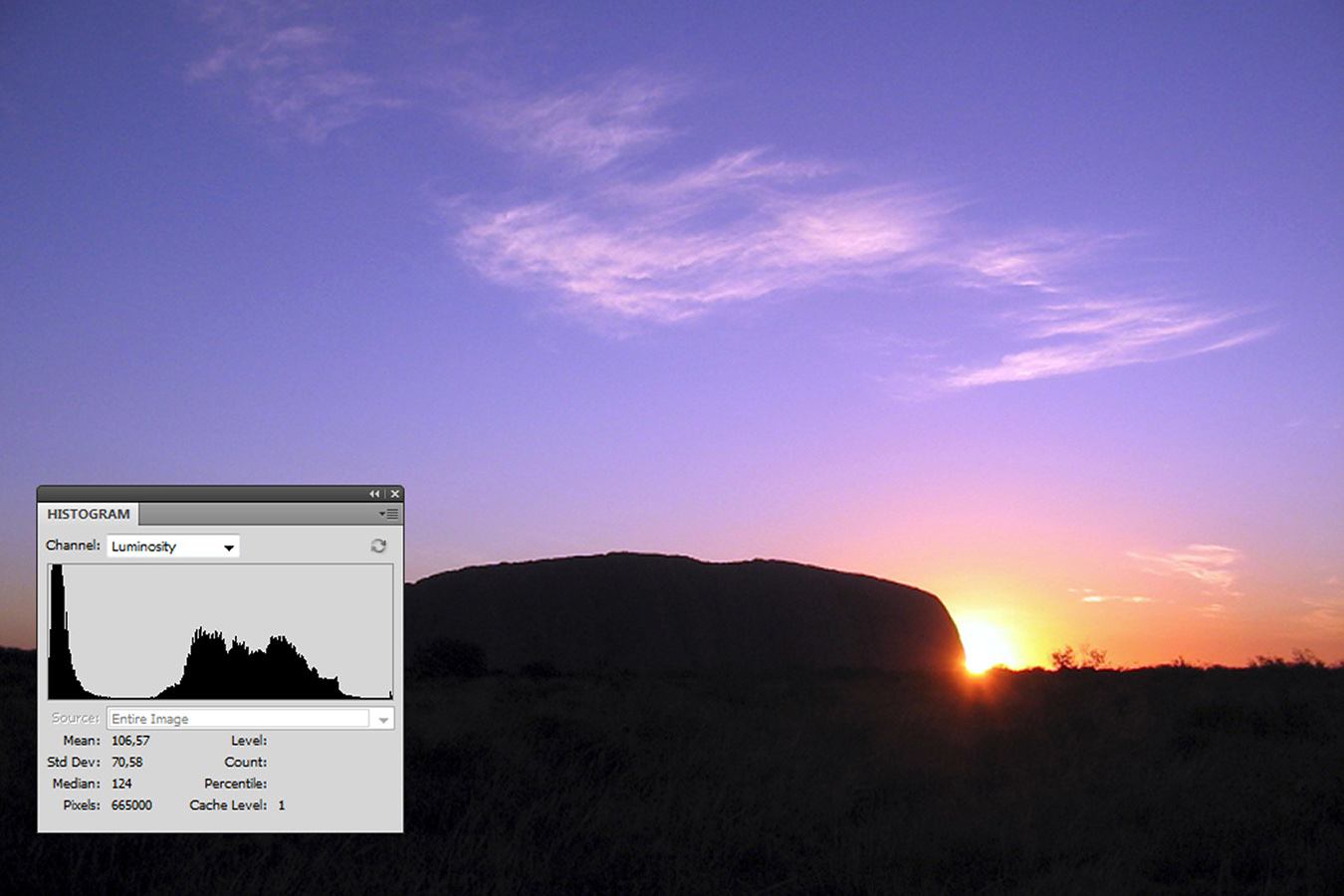Screen dimensions: 1344x896
Task: Click the Percentile label in statistics
Action: [235, 784]
